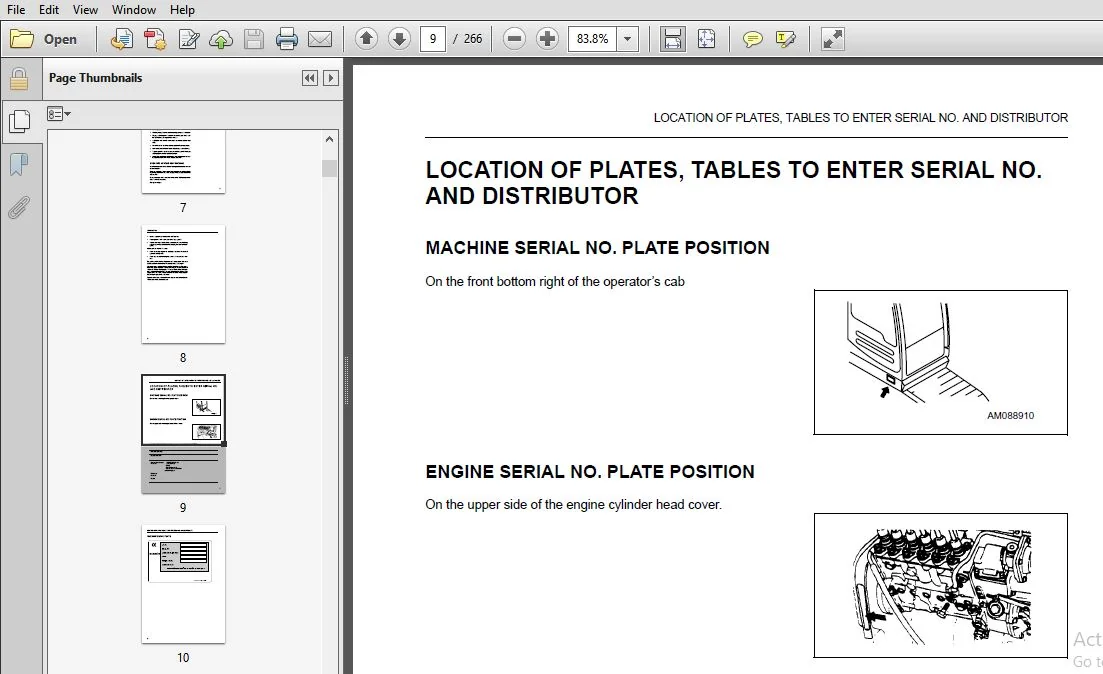This screenshot has height=674, width=1103.
Task: Open the File menu
Action: click(15, 10)
